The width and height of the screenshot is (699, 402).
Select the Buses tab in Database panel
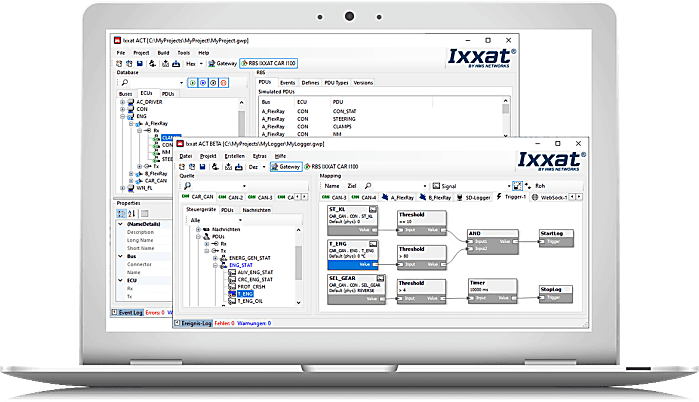[x=126, y=94]
